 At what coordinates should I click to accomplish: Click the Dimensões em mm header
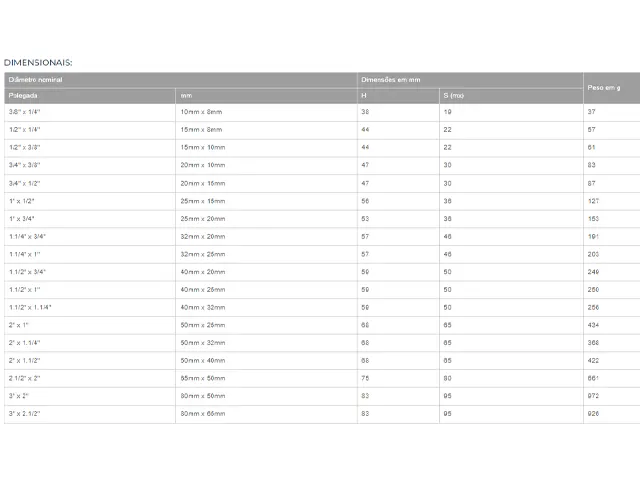[x=470, y=80]
